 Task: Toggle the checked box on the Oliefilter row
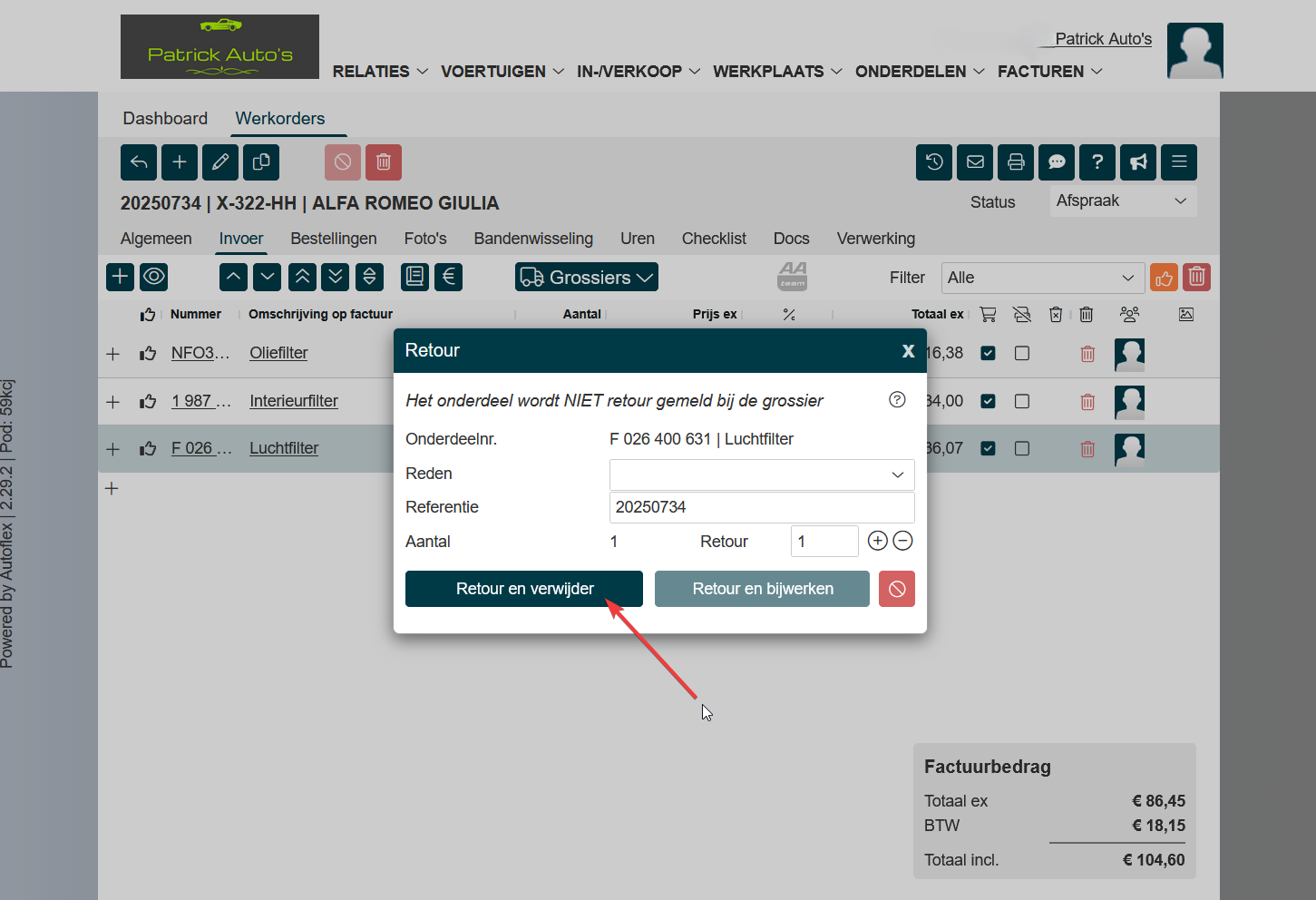(x=989, y=353)
